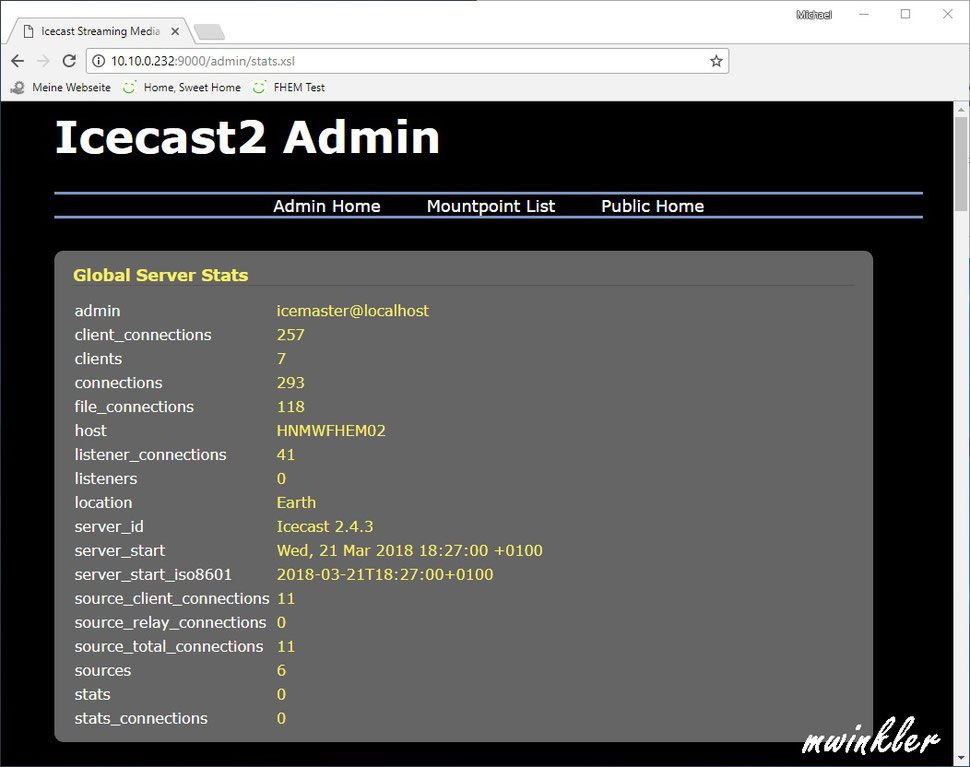Screen dimensions: 970x767
Task: Open Home, Sweet Home bookmark
Action: point(182,87)
